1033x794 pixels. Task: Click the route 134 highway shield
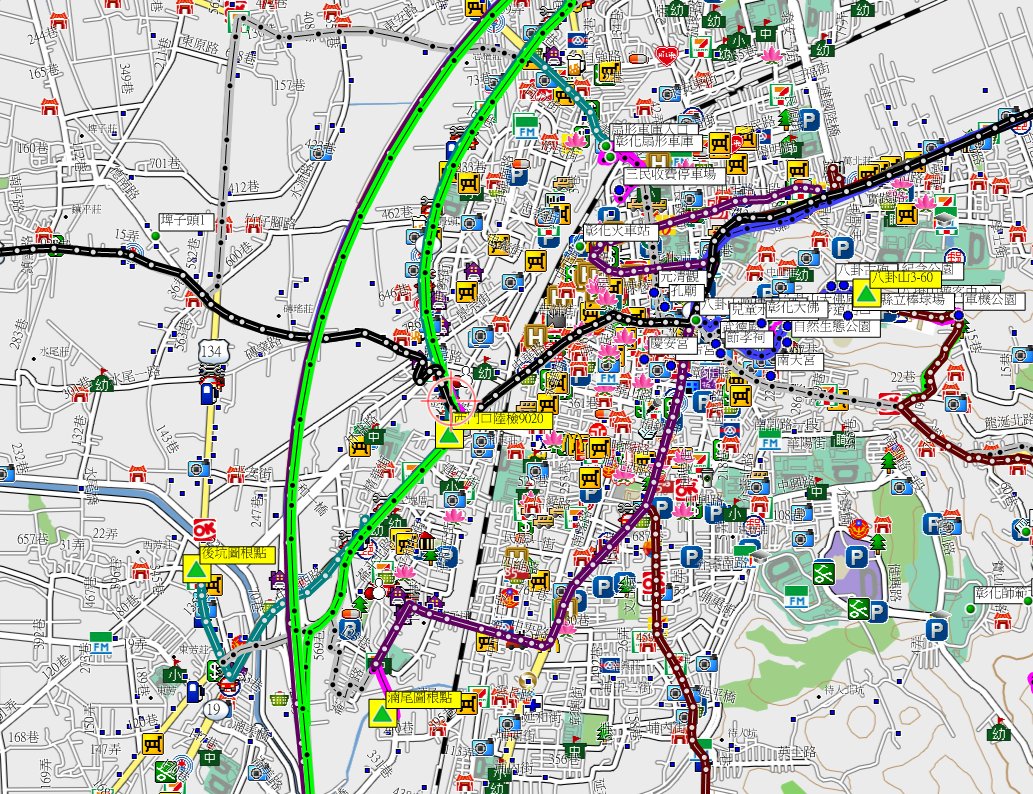pos(210,350)
